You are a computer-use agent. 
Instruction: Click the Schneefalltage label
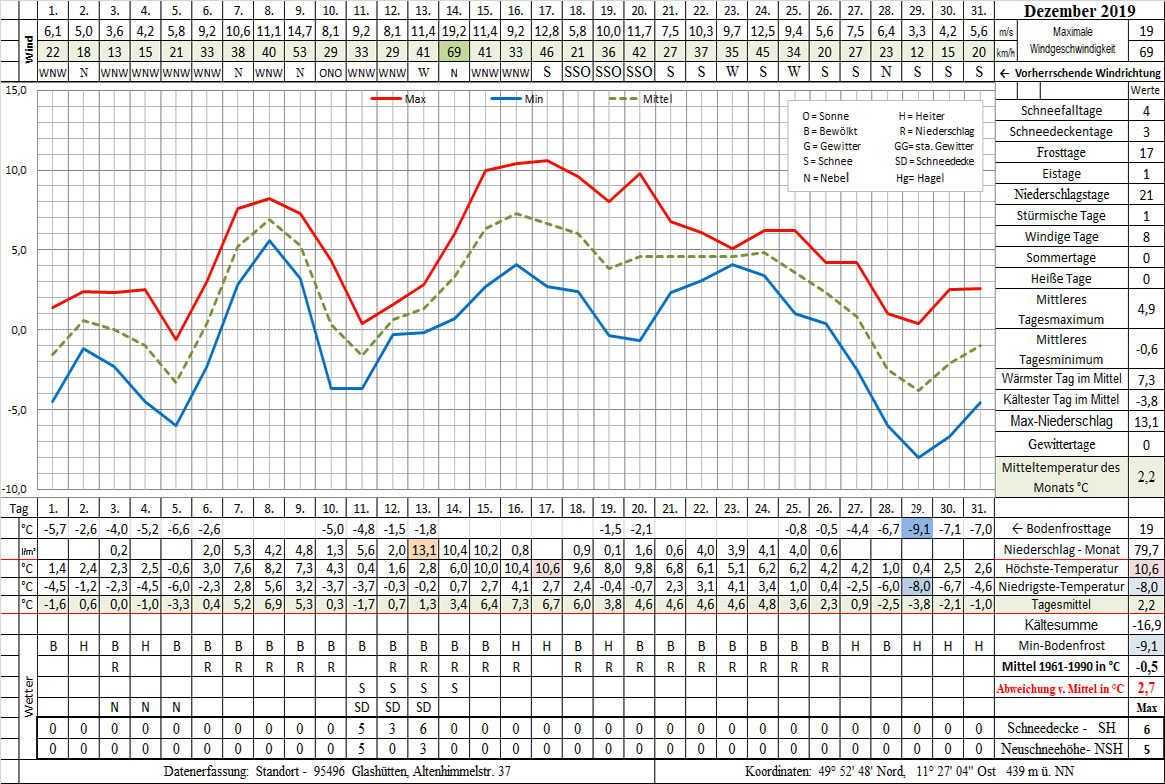1061,111
